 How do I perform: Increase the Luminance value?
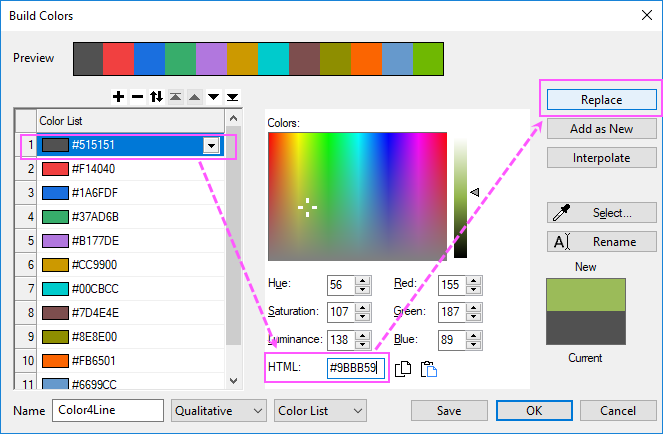tap(362, 335)
